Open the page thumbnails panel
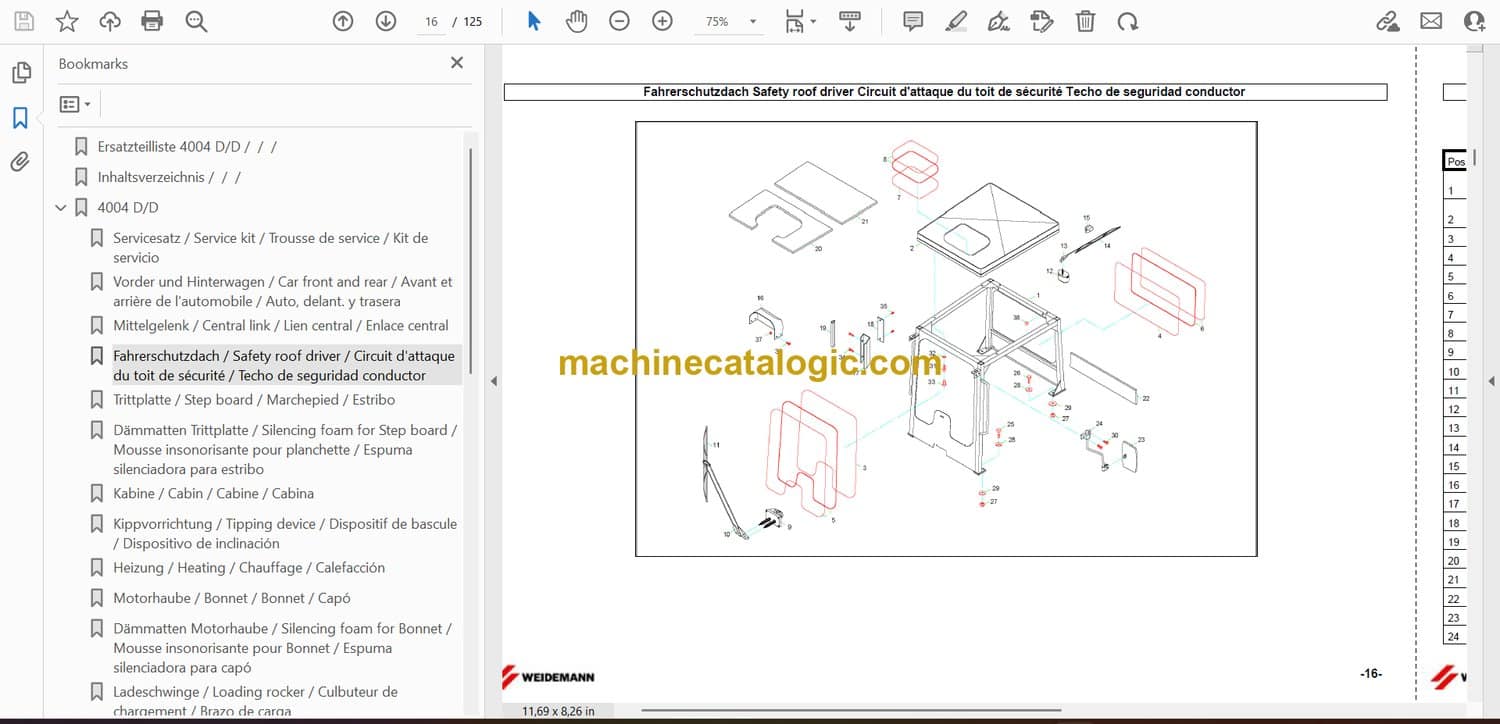The width and height of the screenshot is (1500, 724). tap(20, 73)
